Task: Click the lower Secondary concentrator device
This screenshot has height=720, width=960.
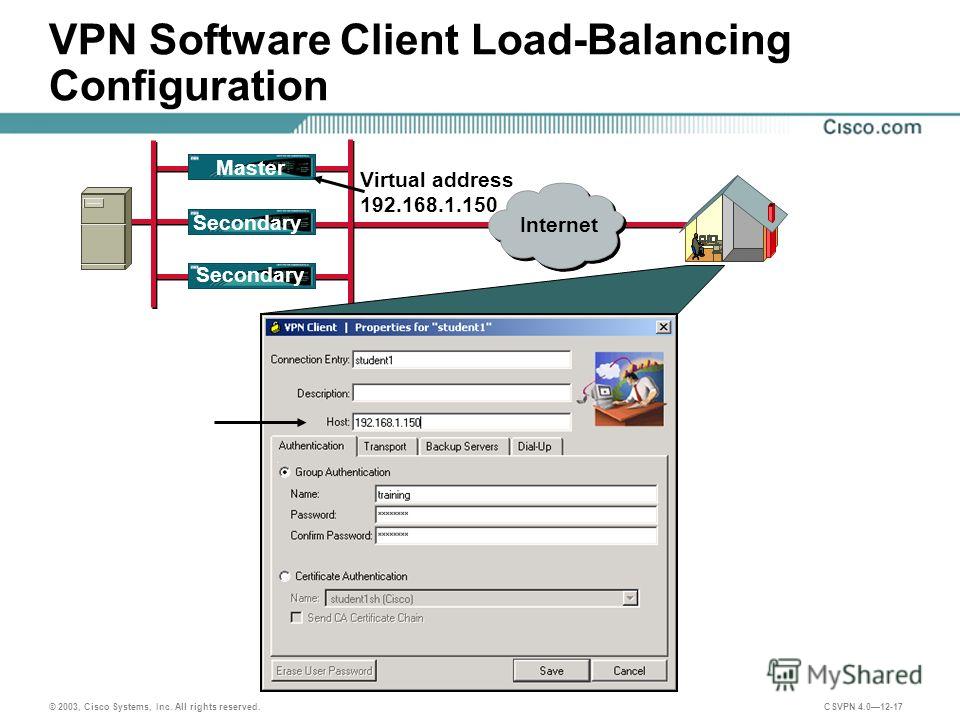Action: click(252, 276)
